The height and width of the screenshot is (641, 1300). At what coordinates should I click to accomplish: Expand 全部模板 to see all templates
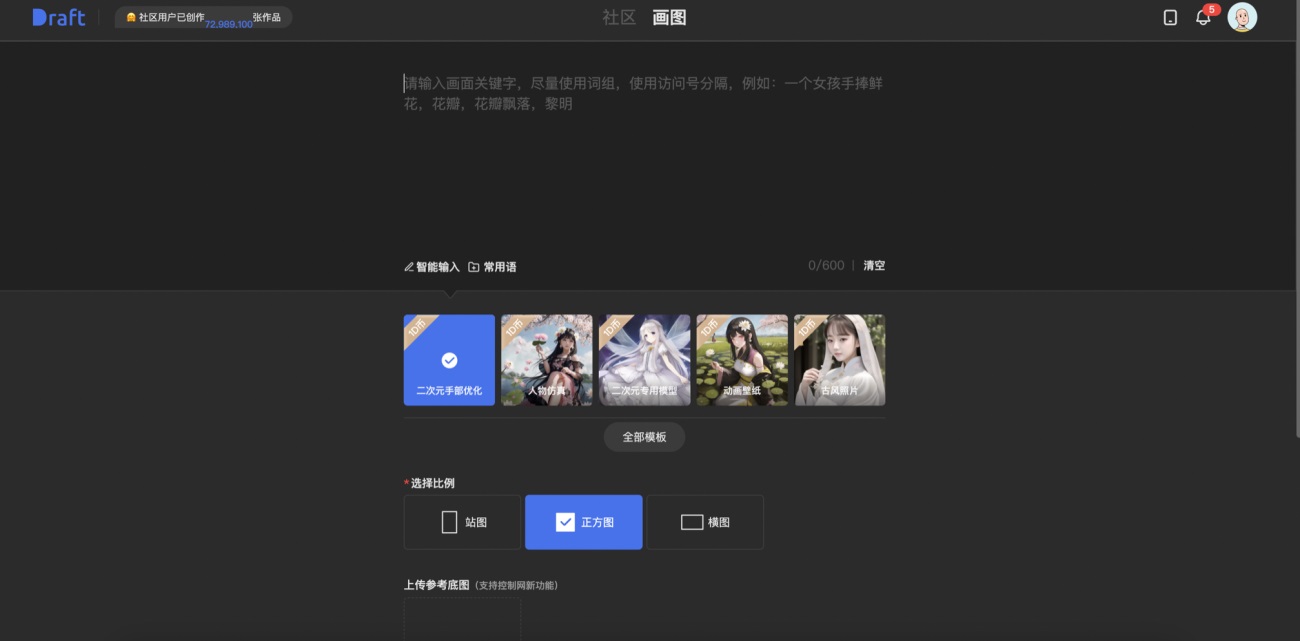point(644,437)
